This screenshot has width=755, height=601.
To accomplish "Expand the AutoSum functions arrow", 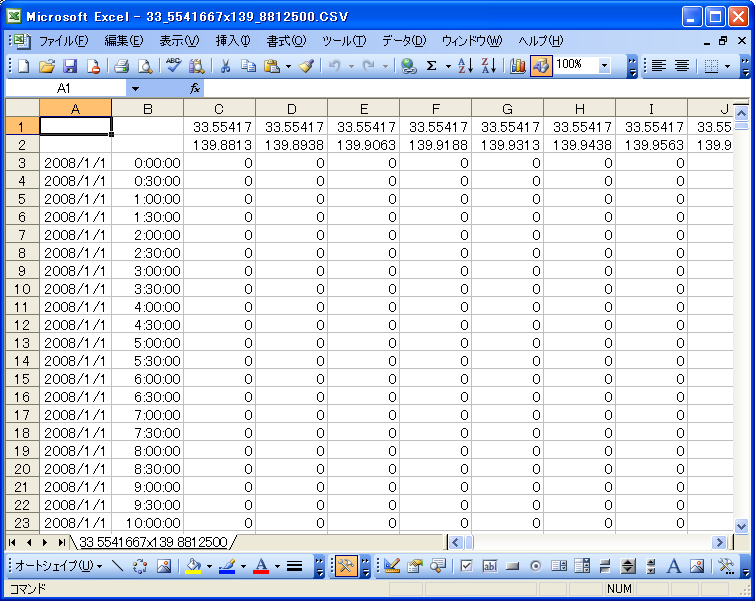I will coord(448,66).
